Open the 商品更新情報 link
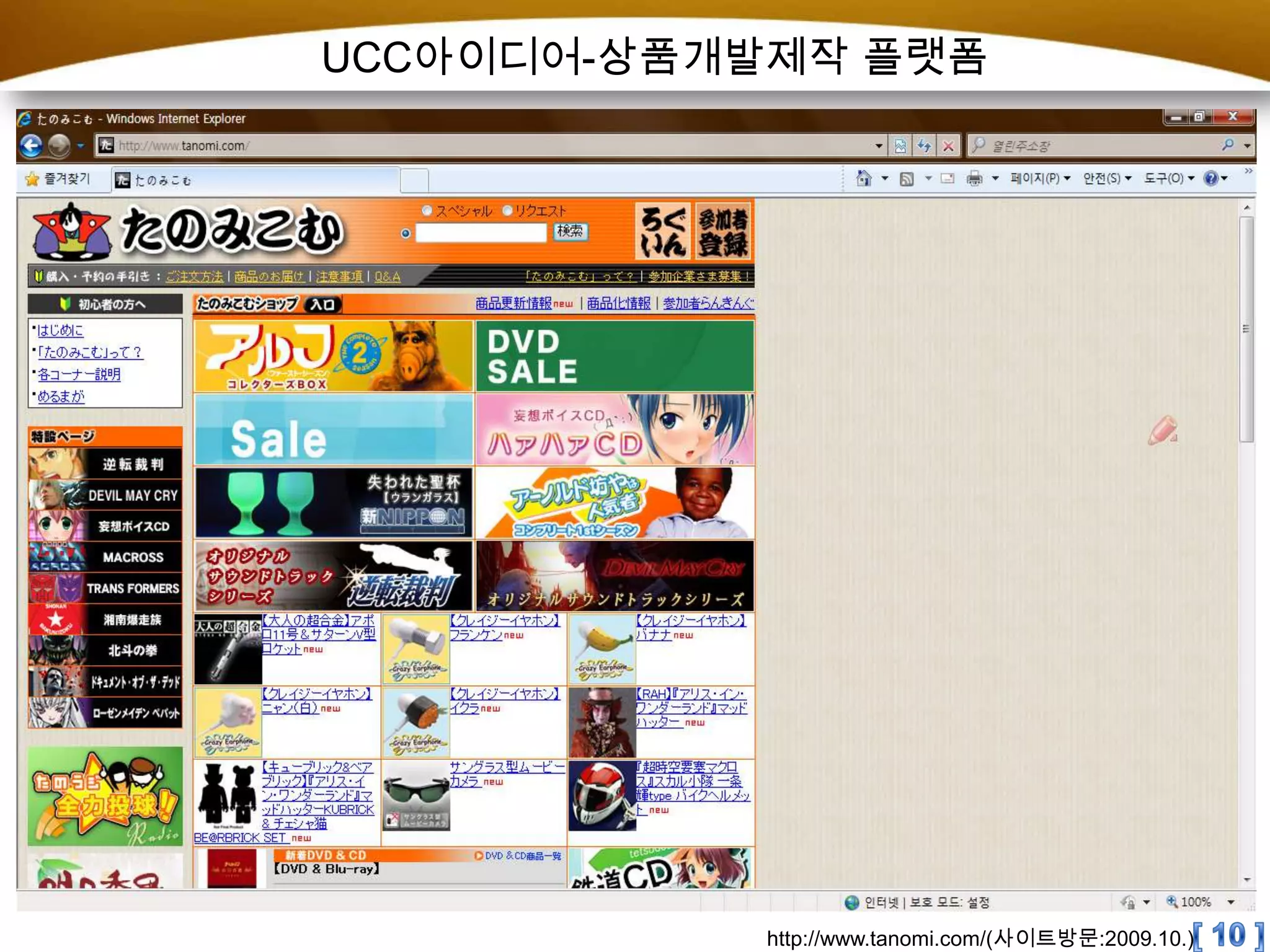Viewport: 1270px width, 952px height. click(x=513, y=303)
